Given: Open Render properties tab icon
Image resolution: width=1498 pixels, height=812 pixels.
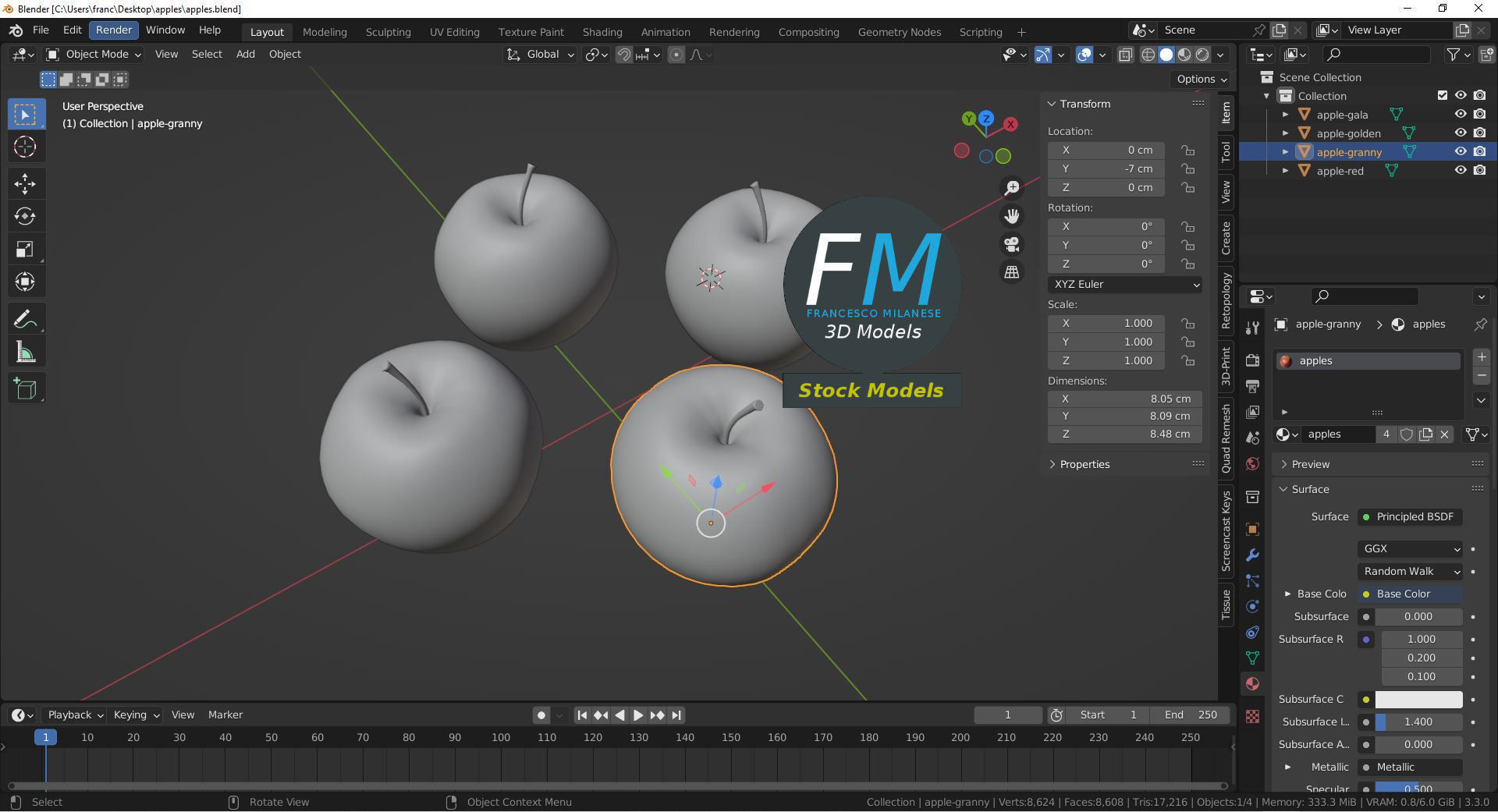Looking at the screenshot, I should [x=1253, y=360].
